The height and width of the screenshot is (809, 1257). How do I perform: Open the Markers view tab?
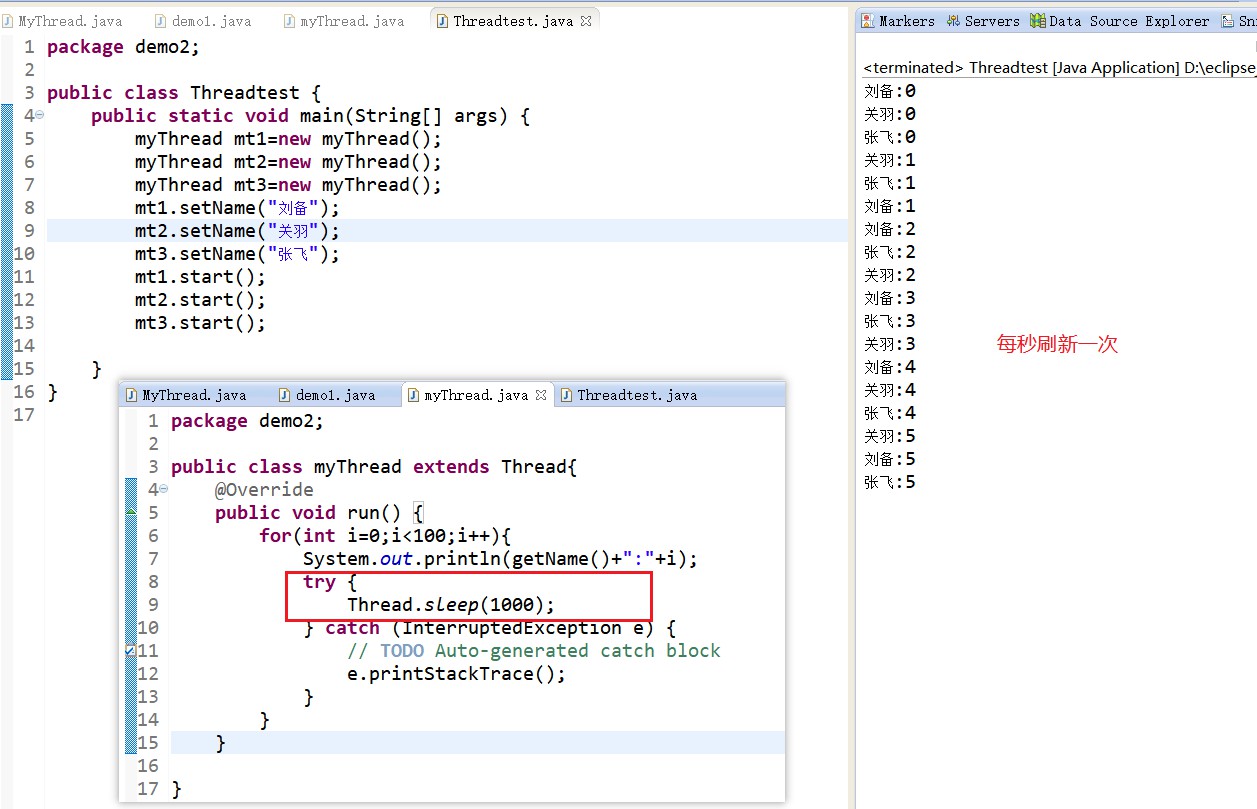click(898, 21)
